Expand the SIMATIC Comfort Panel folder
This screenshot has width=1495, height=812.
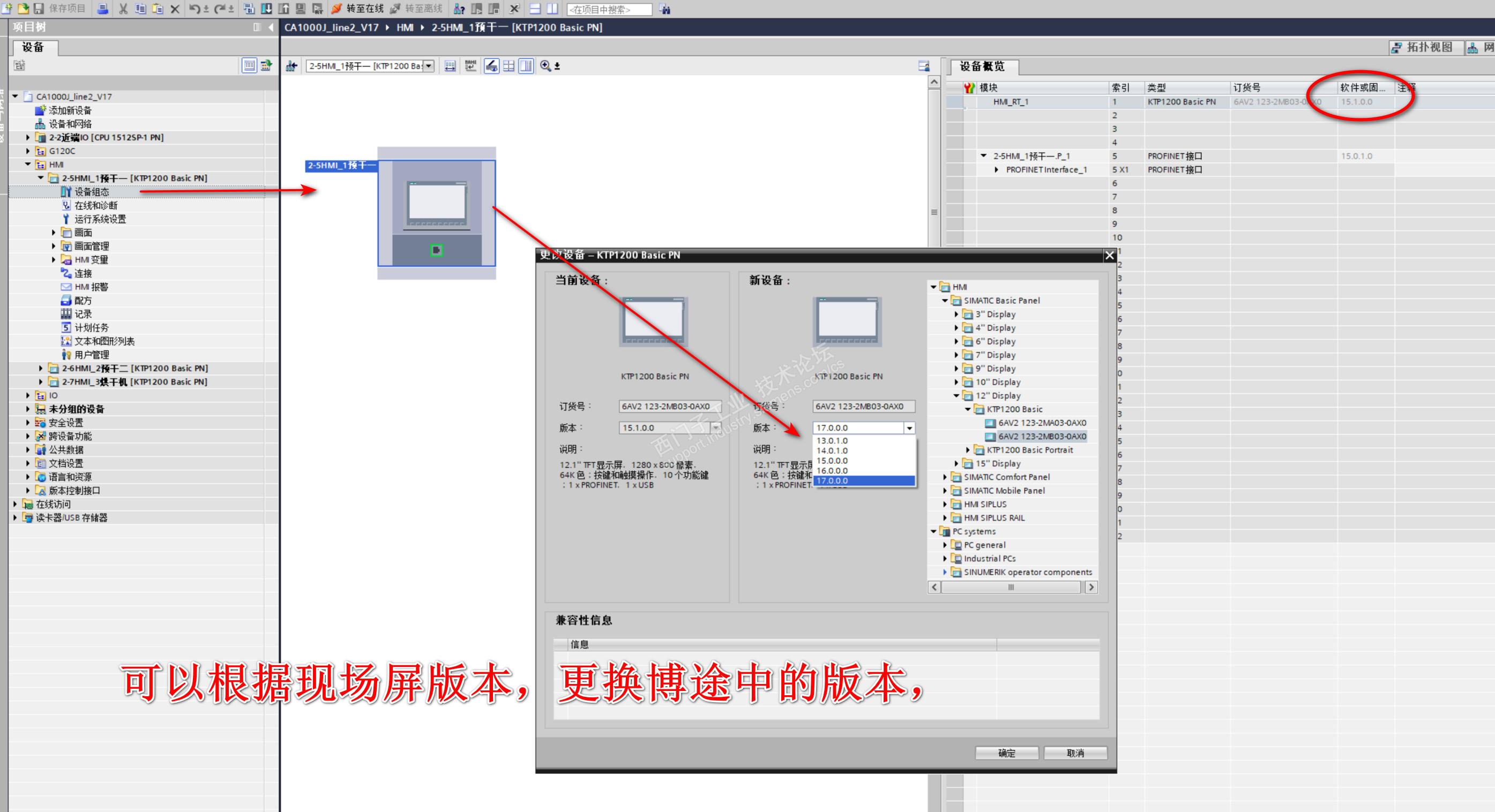tap(945, 477)
